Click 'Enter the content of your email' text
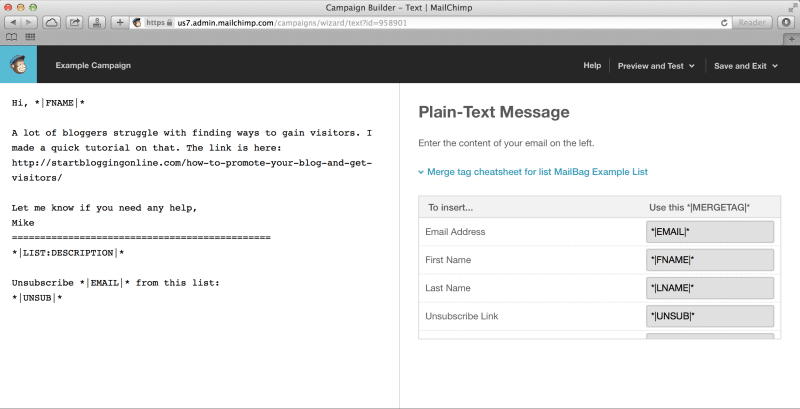Screen dimensions: 800x409 pos(506,143)
